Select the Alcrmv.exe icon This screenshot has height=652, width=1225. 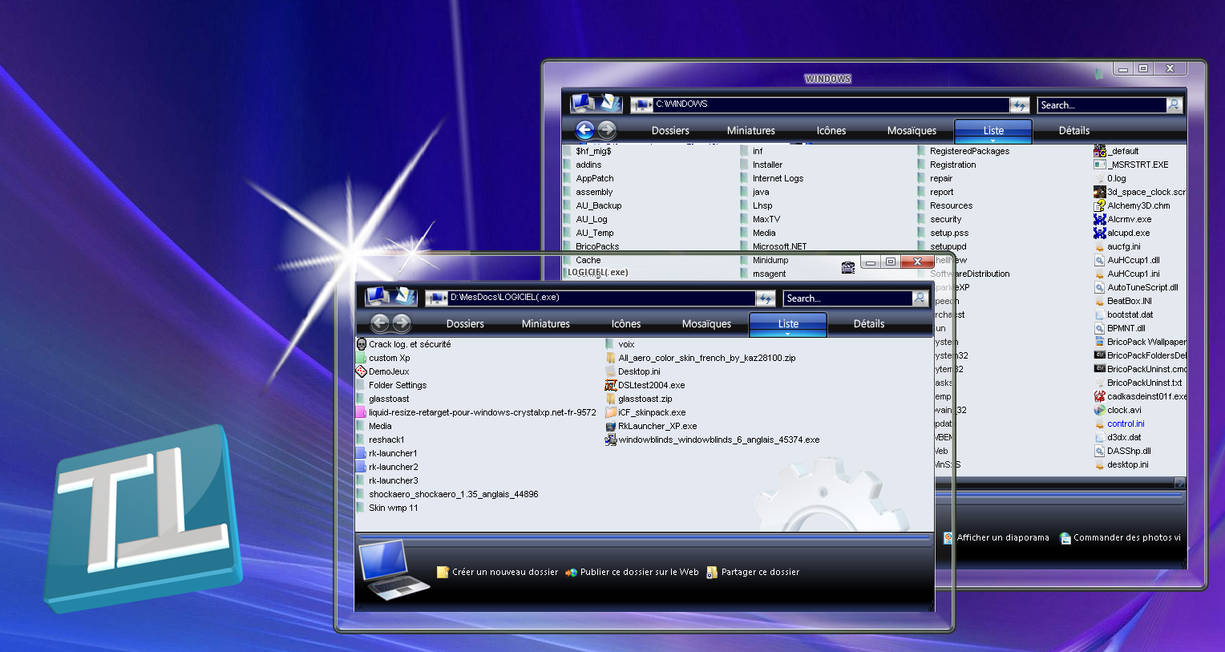pyautogui.click(x=1099, y=219)
